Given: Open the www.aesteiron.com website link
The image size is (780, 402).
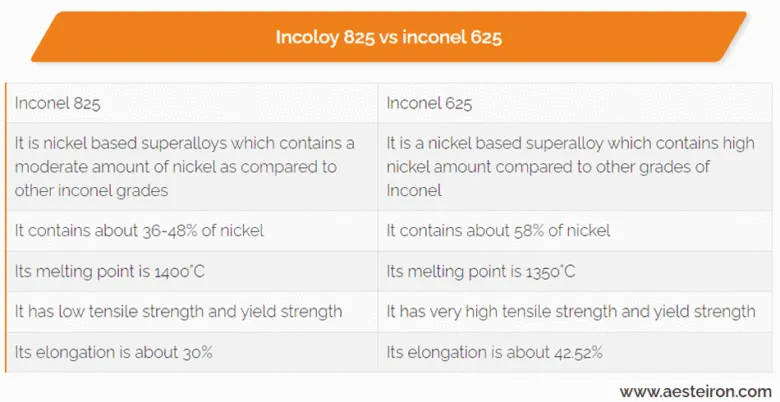Looking at the screenshot, I should (695, 391).
